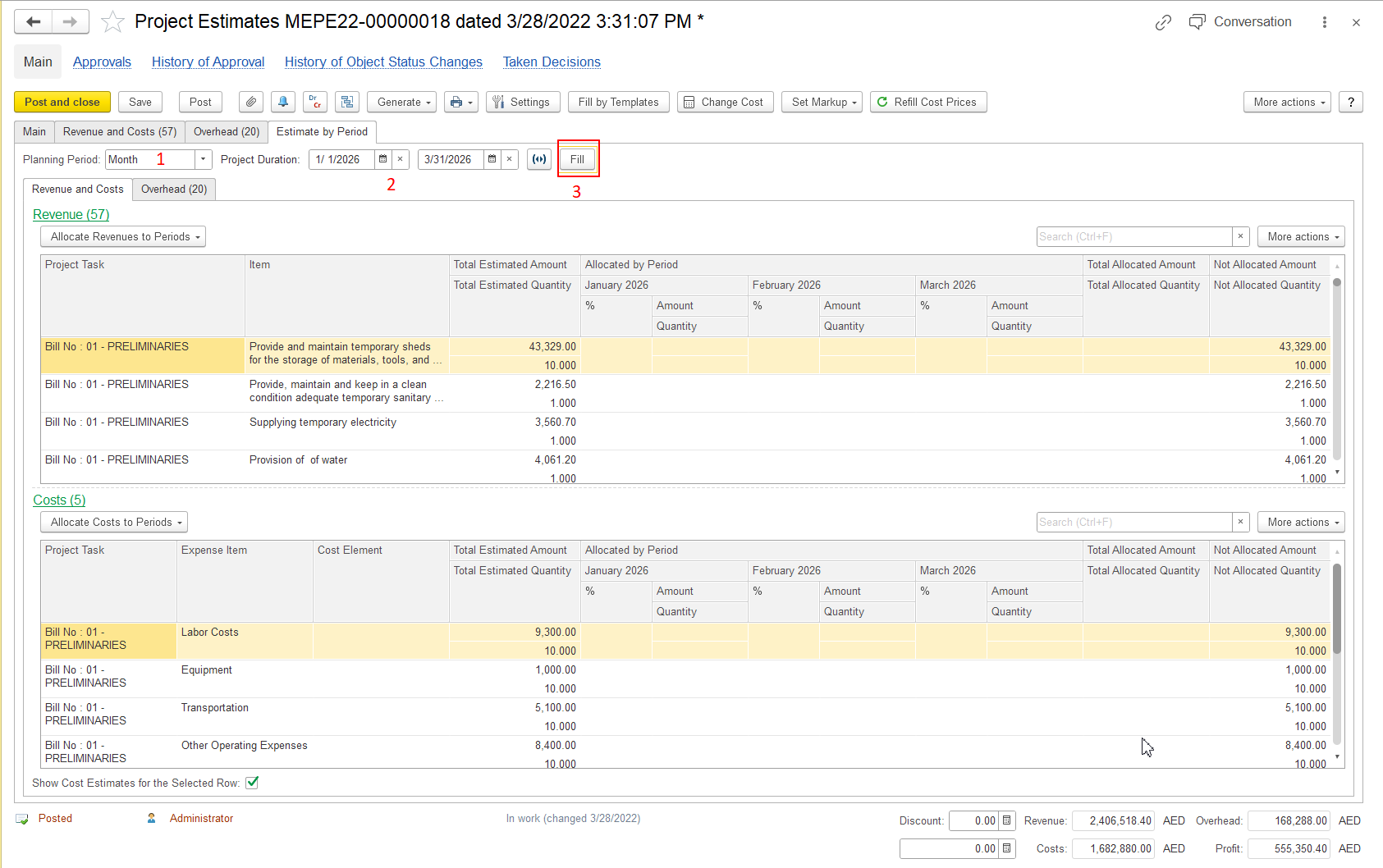The height and width of the screenshot is (868, 1383).
Task: Refresh prices with Refill Cost Prices
Action: coord(928,102)
